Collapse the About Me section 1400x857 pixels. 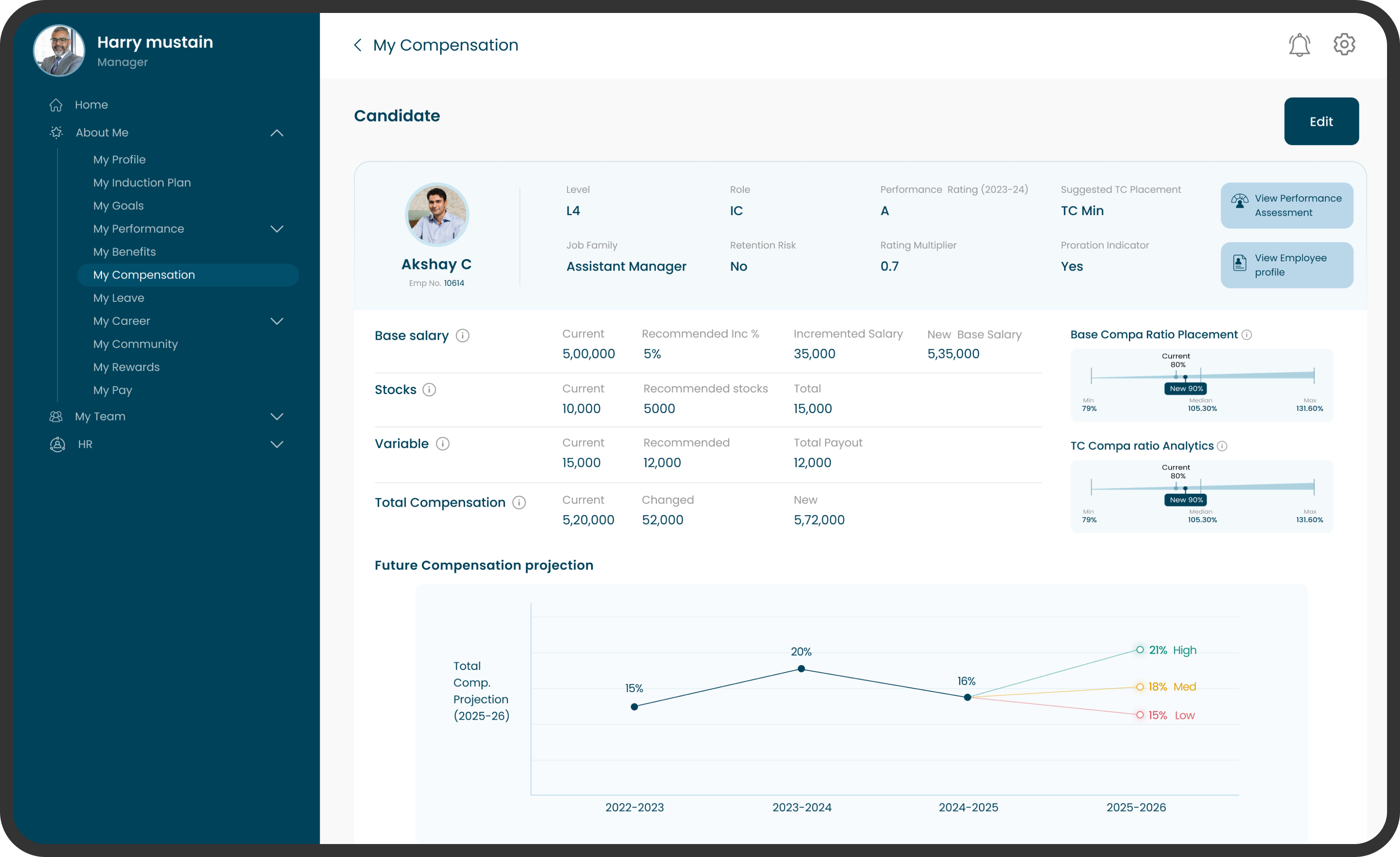point(277,133)
